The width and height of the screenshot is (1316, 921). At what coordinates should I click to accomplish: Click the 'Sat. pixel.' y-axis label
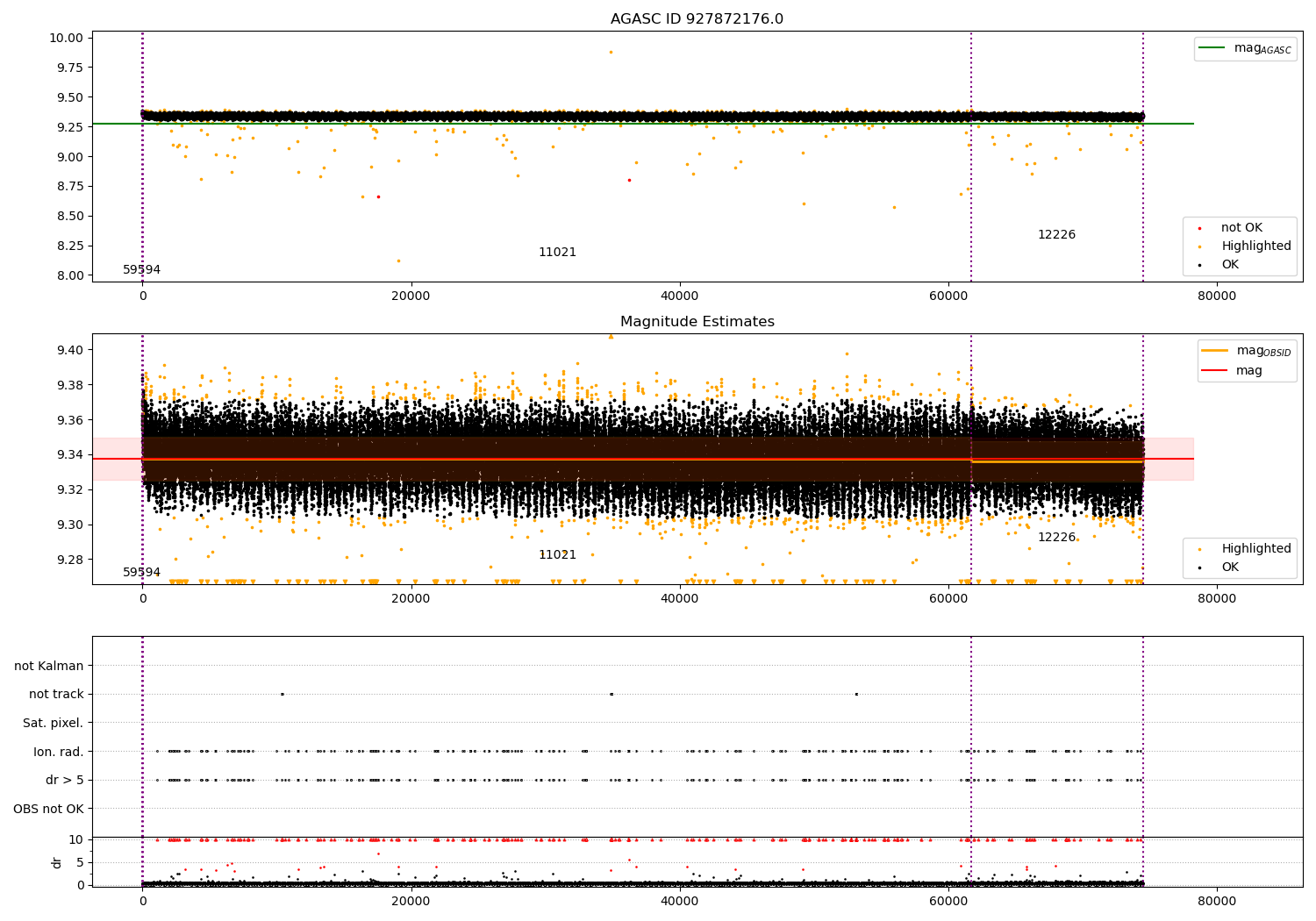click(53, 723)
